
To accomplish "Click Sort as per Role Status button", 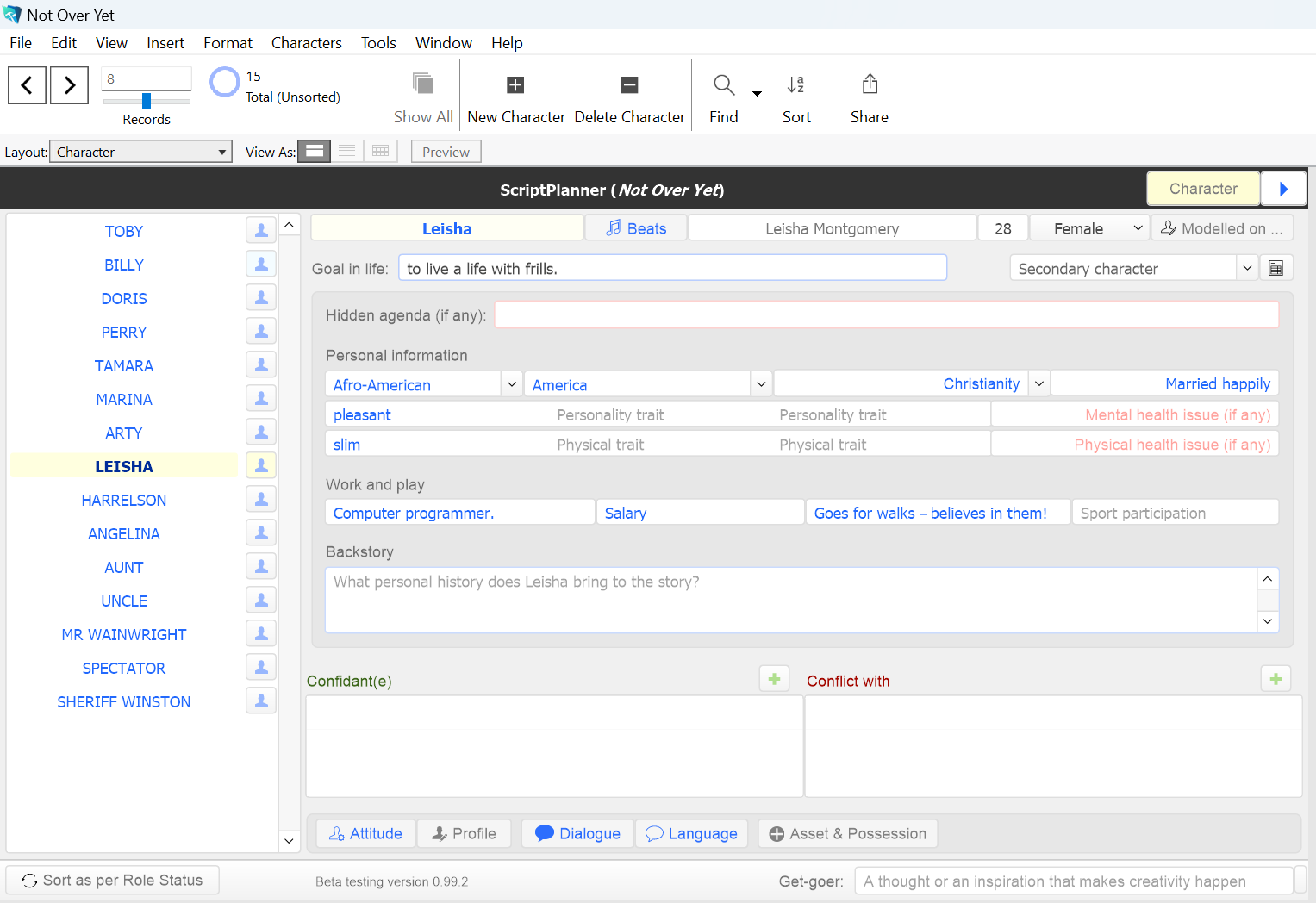I will tap(113, 880).
